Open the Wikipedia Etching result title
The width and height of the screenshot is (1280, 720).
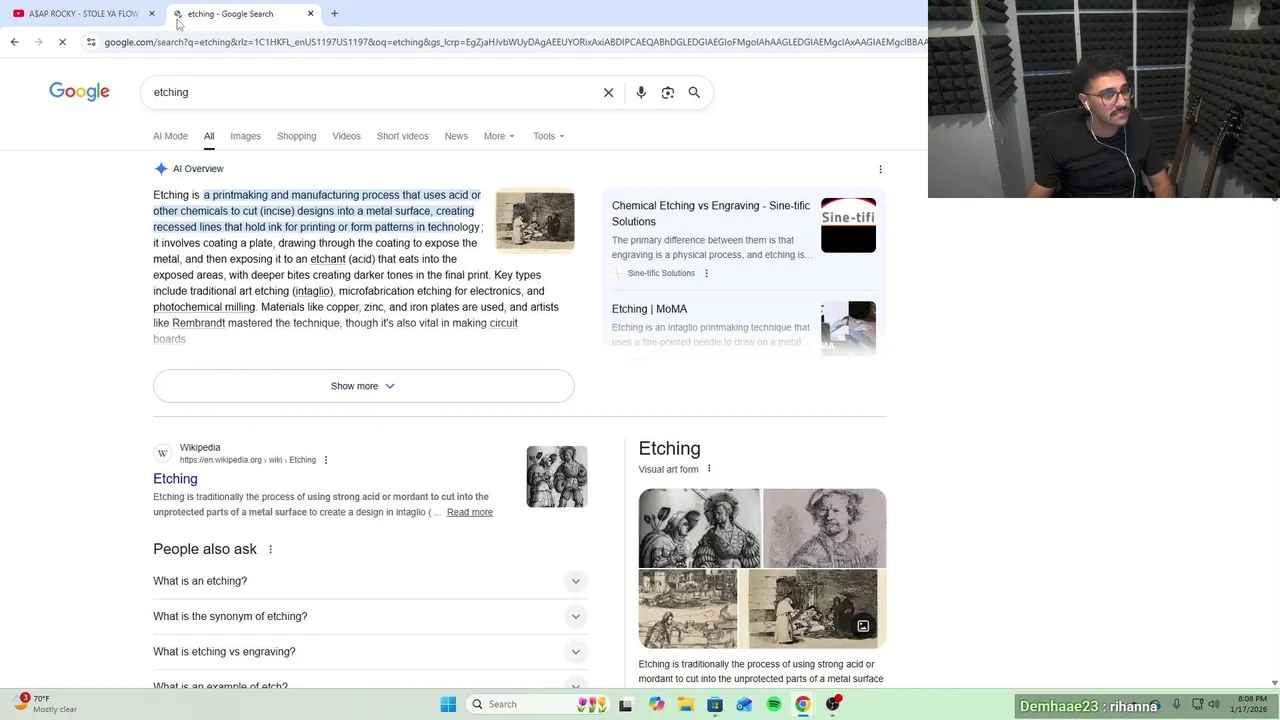point(175,479)
